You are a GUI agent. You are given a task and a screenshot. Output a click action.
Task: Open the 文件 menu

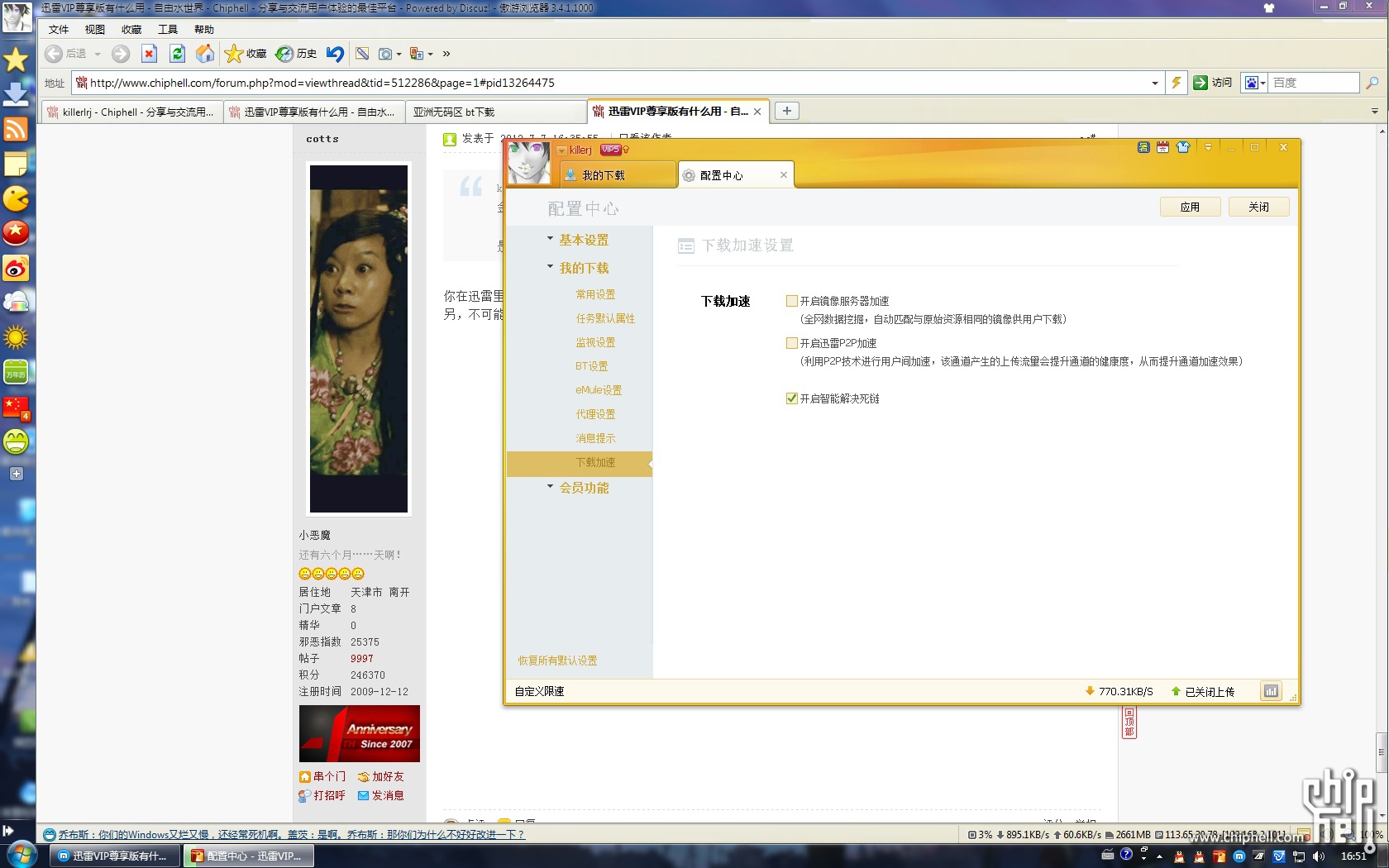59,30
